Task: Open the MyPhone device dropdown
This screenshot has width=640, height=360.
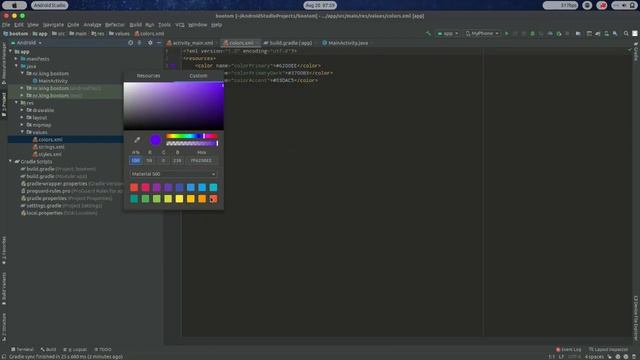Action: pyautogui.click(x=482, y=33)
